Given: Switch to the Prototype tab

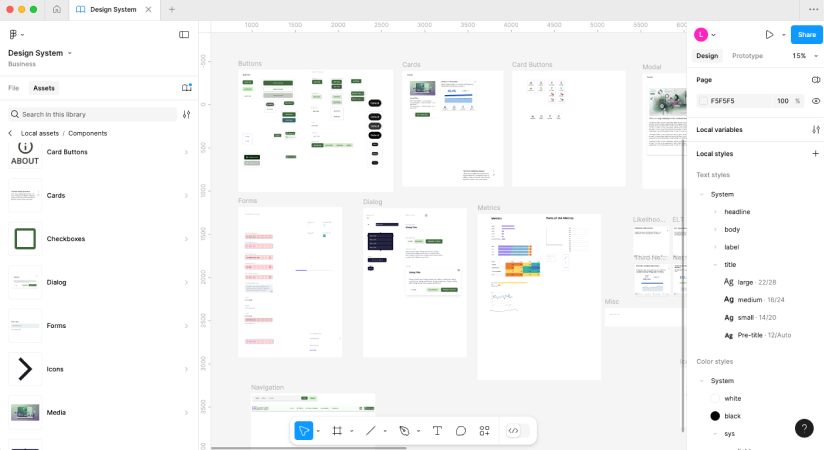Looking at the screenshot, I should [747, 56].
